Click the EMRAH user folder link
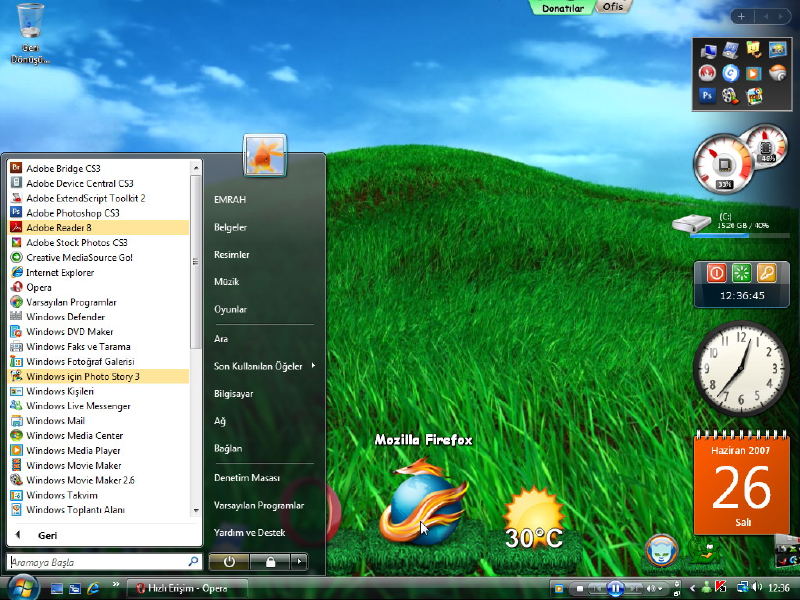Viewport: 800px width, 600px height. coord(230,199)
